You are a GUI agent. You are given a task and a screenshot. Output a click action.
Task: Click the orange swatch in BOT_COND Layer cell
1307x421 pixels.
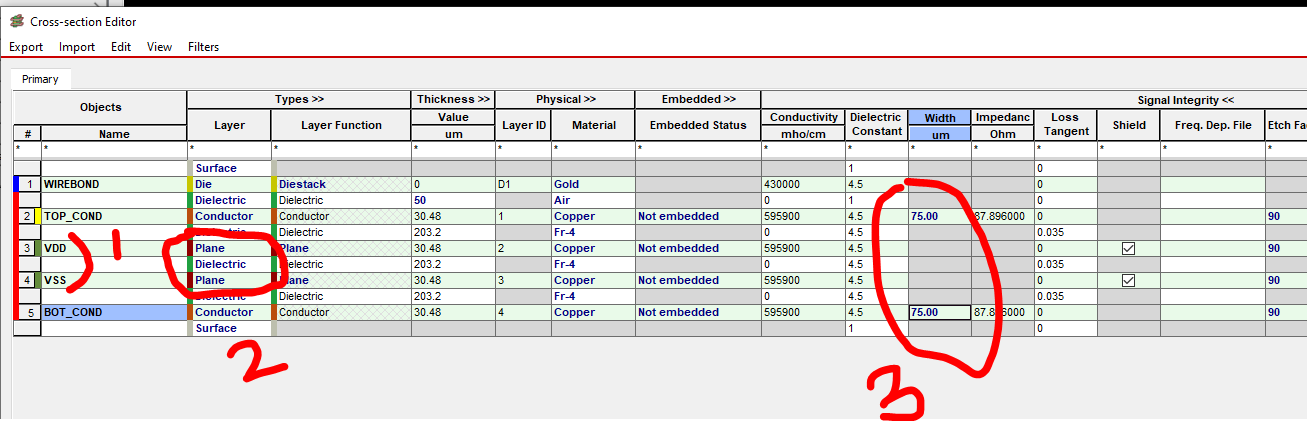190,312
